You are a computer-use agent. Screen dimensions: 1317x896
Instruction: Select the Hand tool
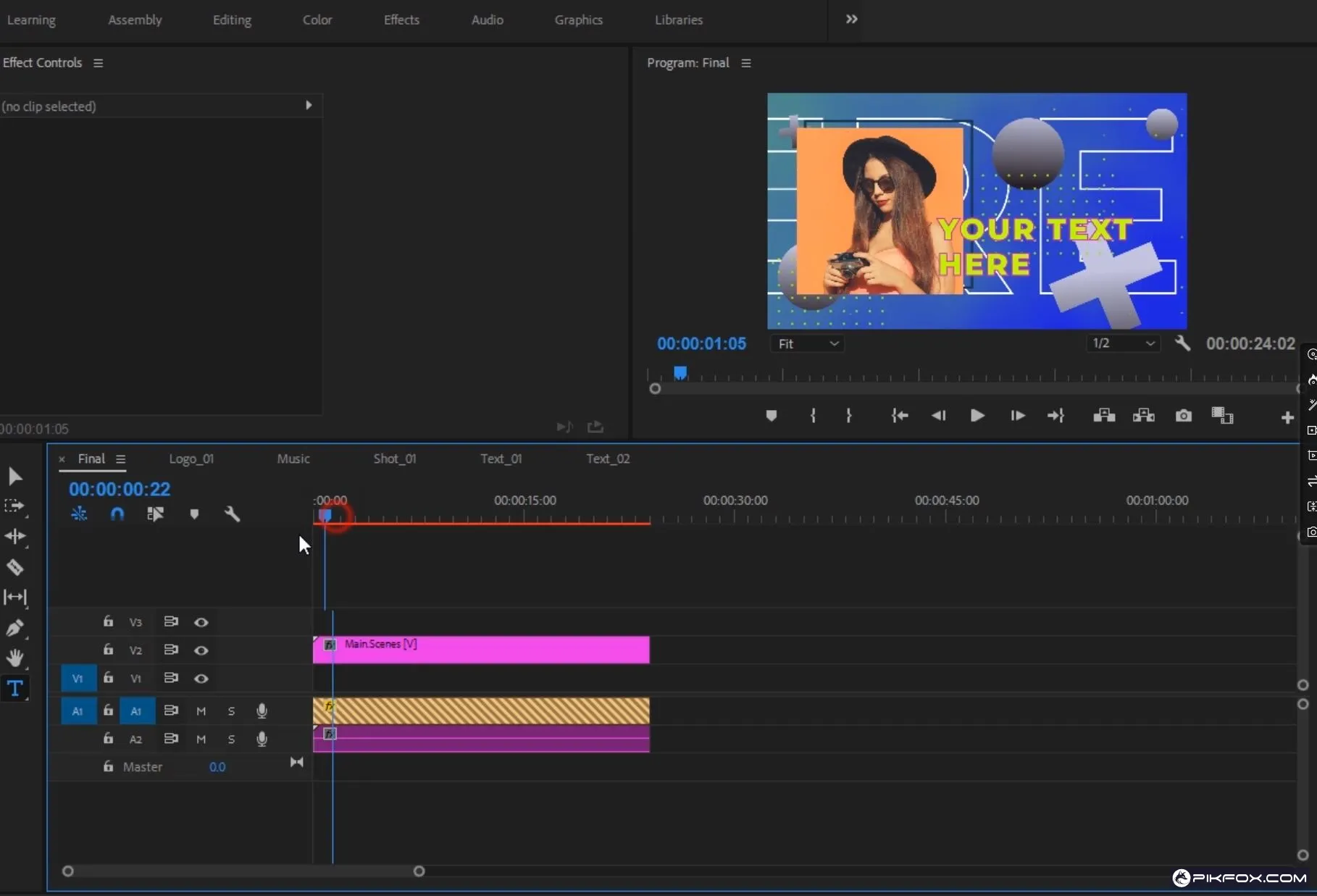pos(15,658)
